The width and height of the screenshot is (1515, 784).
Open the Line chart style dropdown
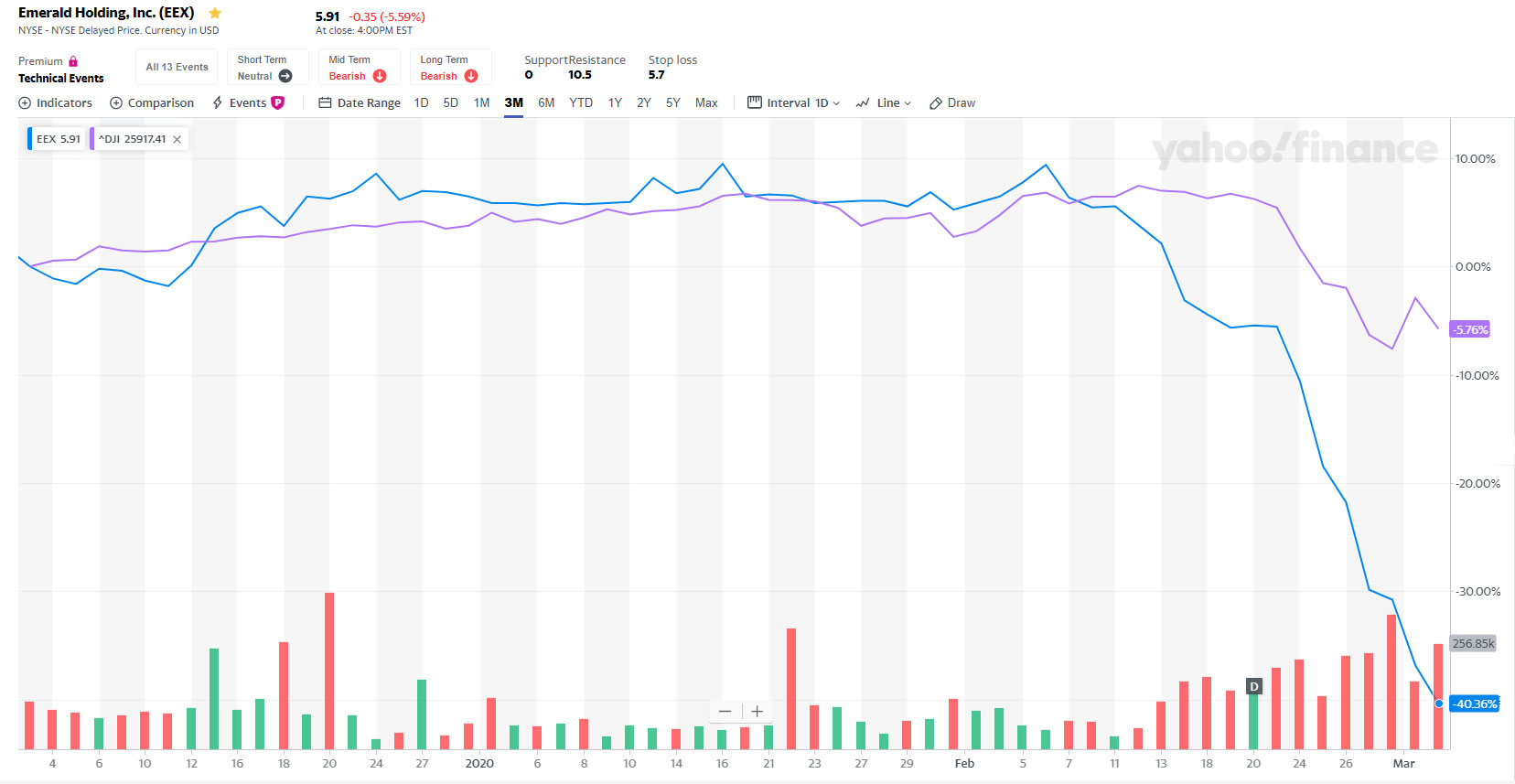pos(884,103)
